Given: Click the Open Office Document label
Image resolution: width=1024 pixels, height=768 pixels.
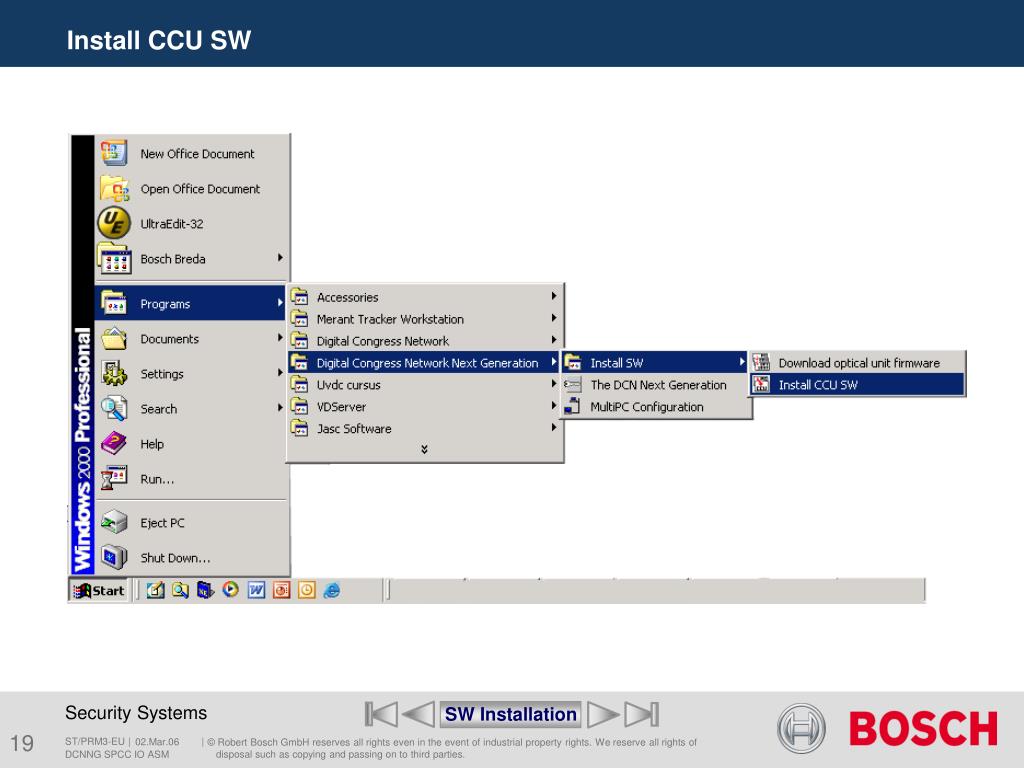Looking at the screenshot, I should (x=200, y=189).
